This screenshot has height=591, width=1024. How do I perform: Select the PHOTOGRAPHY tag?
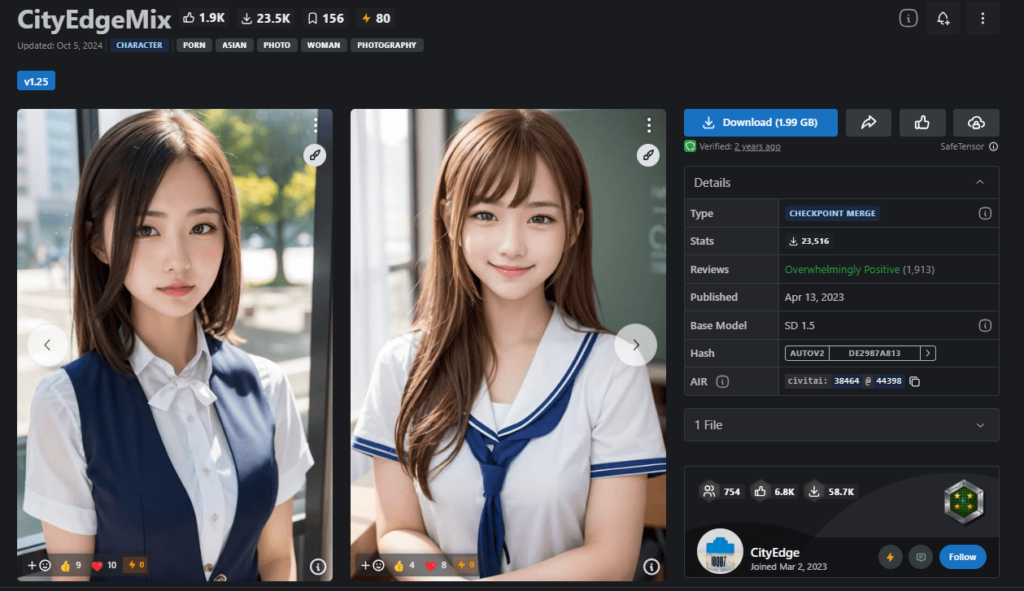point(386,45)
